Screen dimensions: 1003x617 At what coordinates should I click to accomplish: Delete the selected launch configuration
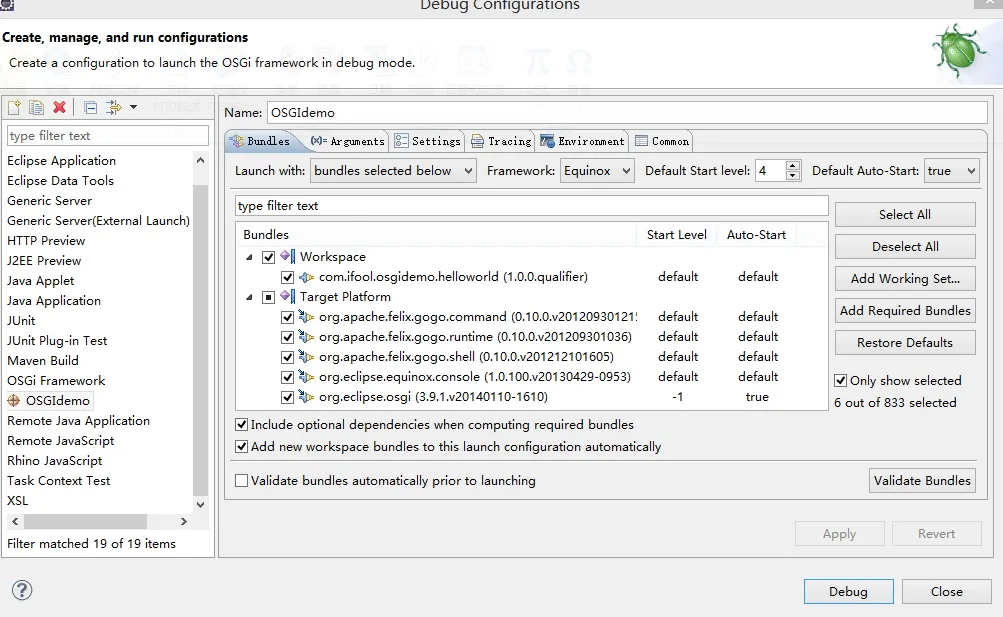(x=59, y=107)
